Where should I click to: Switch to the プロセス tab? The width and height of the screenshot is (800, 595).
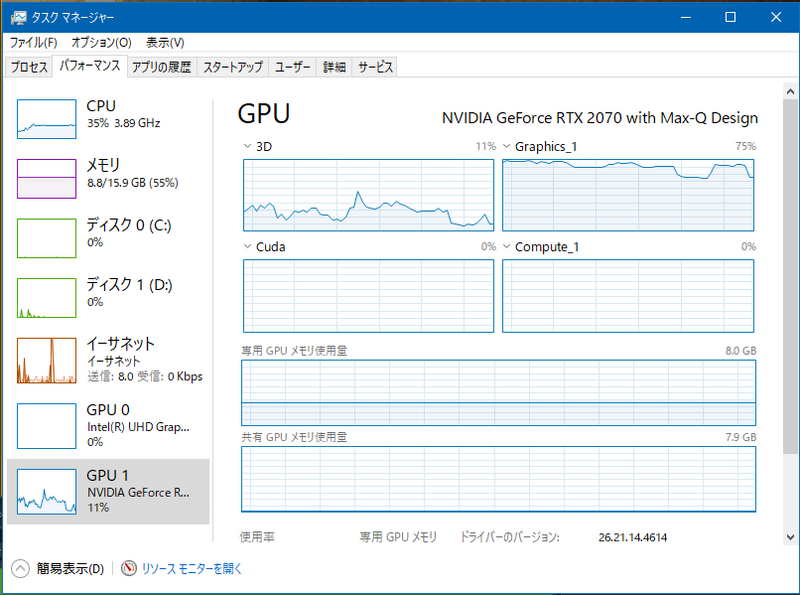(29, 67)
